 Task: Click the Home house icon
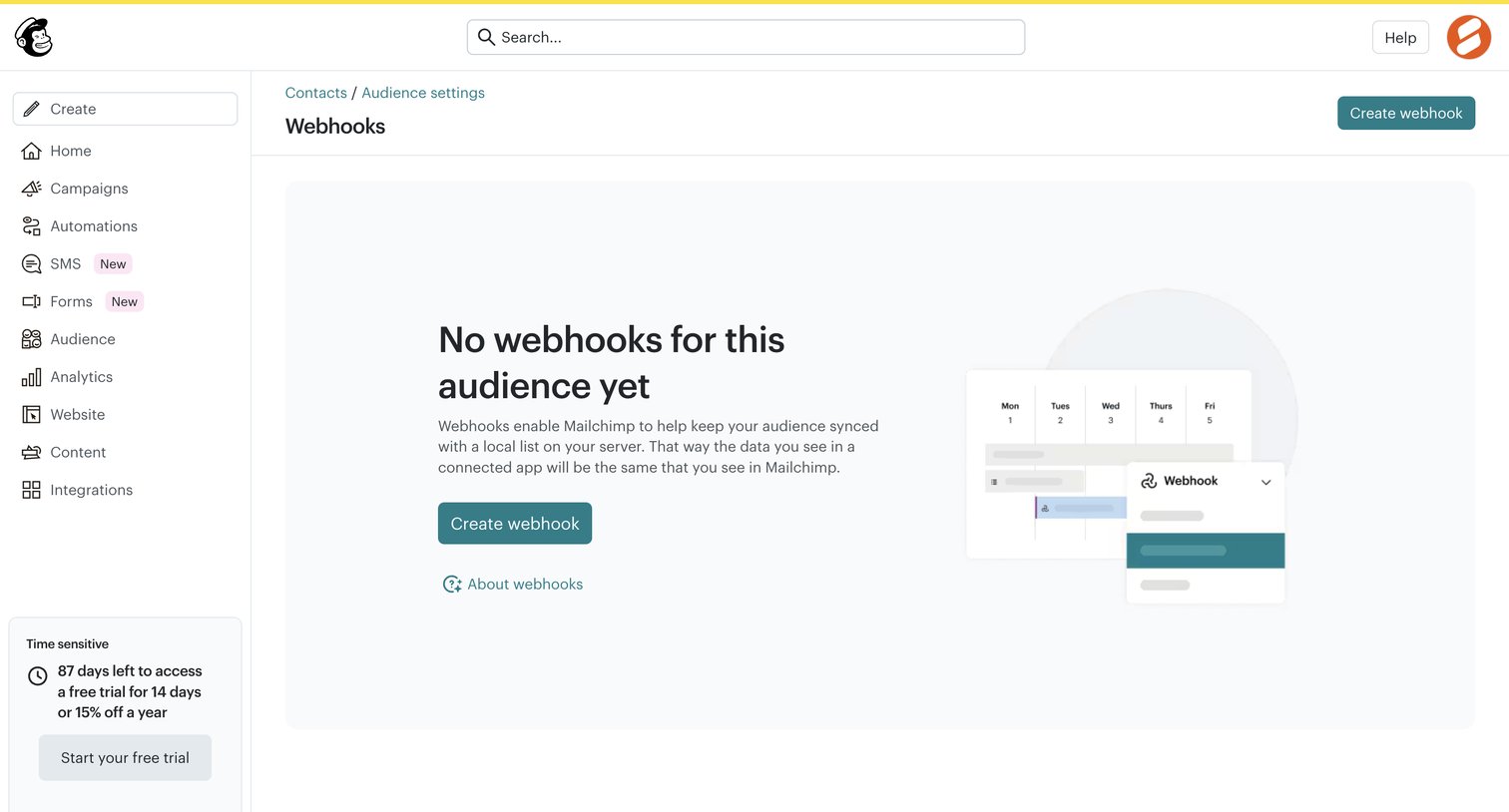(x=32, y=151)
